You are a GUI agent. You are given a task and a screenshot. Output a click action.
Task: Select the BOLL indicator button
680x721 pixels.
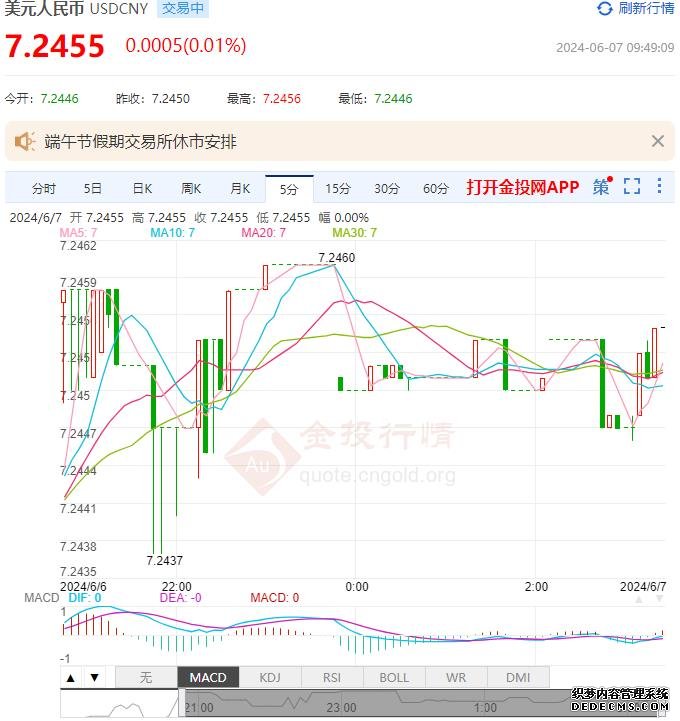(394, 677)
